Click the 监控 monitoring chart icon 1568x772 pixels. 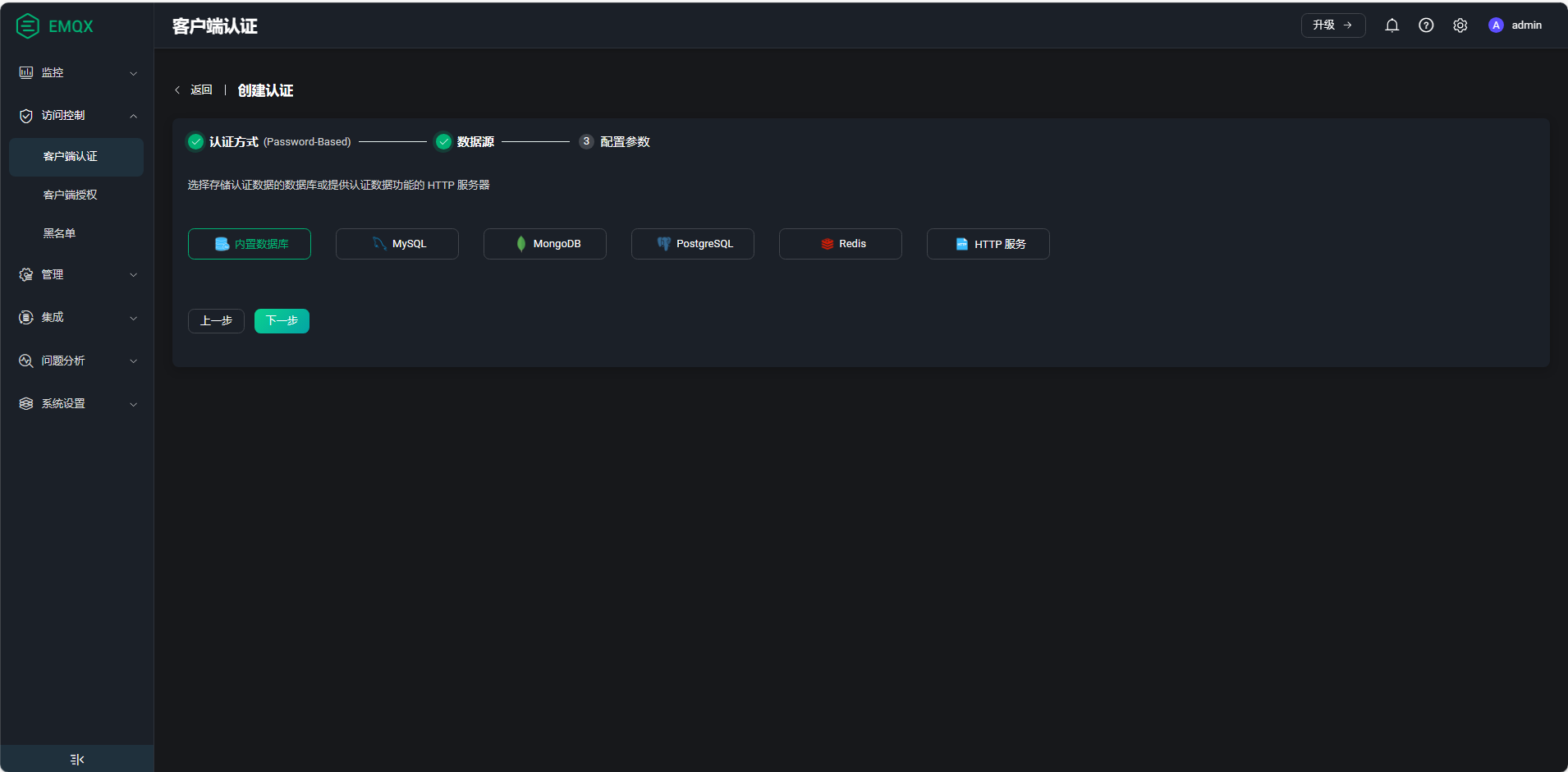(26, 72)
